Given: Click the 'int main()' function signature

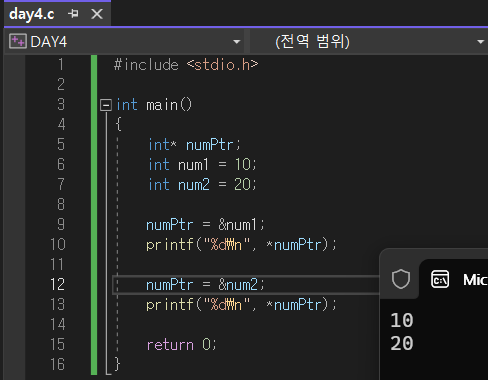Looking at the screenshot, I should pyautogui.click(x=154, y=105).
